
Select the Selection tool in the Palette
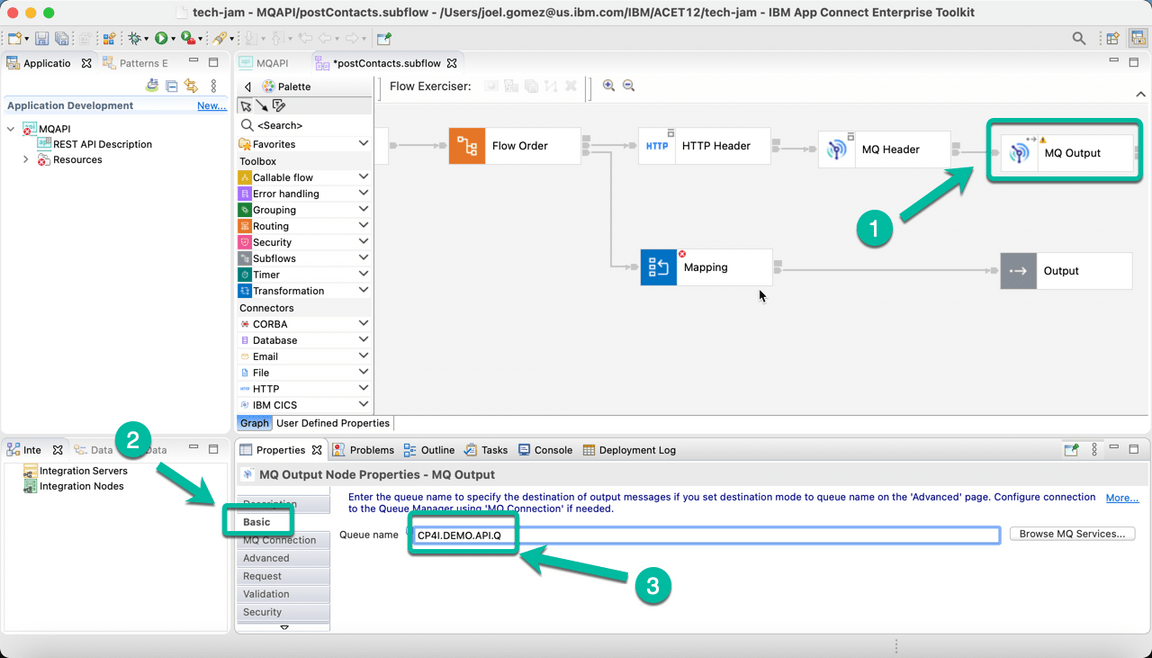(x=245, y=105)
